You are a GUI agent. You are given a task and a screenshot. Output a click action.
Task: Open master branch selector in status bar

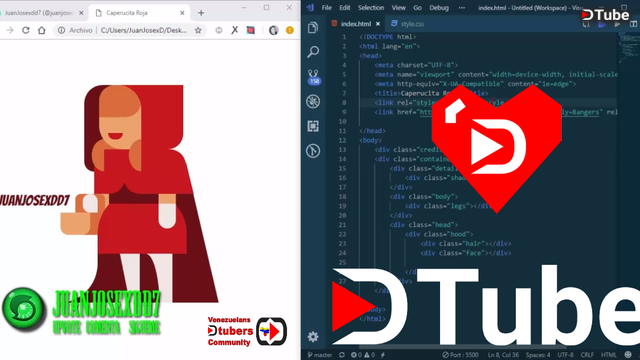(x=320, y=355)
